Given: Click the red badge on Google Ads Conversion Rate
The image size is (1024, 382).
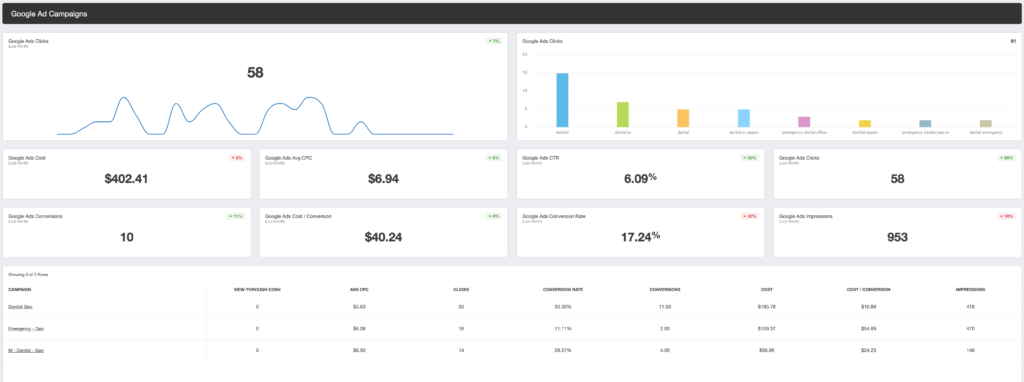Looking at the screenshot, I should click(750, 215).
